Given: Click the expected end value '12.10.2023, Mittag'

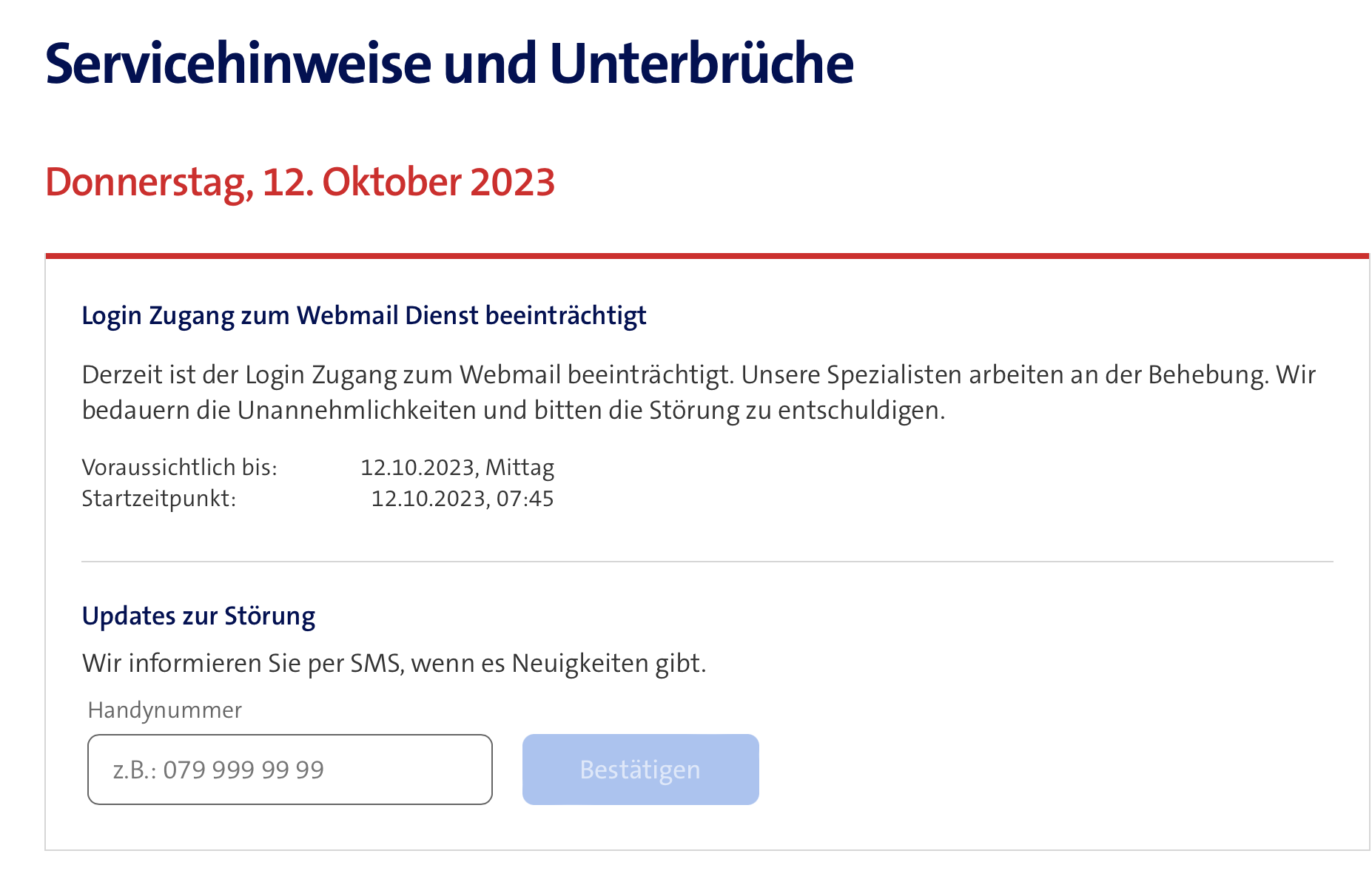Looking at the screenshot, I should (x=457, y=468).
